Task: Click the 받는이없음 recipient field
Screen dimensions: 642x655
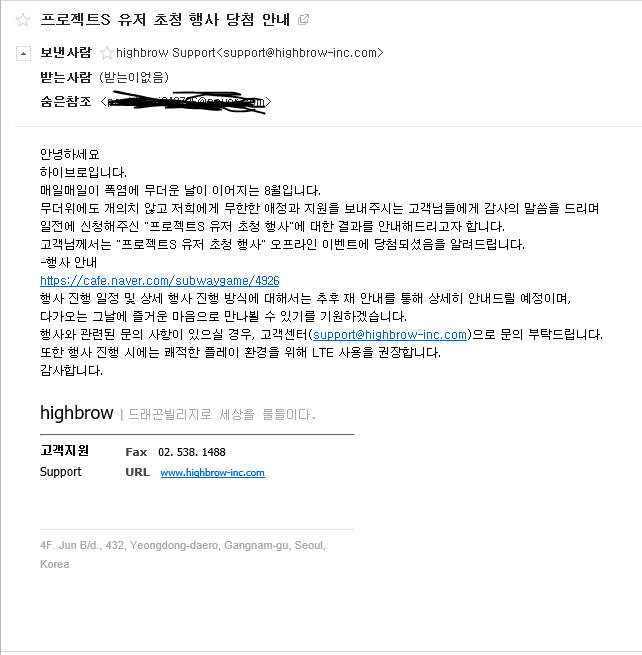Action: click(134, 77)
